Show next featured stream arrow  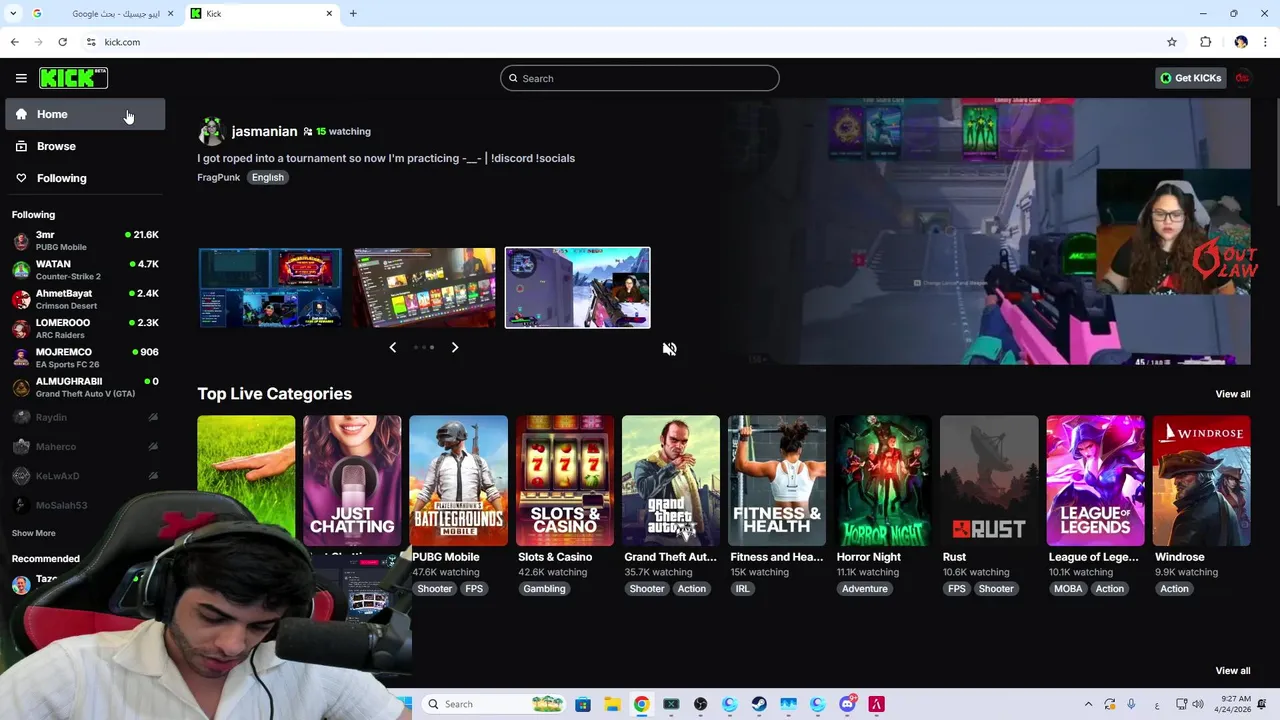pos(454,347)
